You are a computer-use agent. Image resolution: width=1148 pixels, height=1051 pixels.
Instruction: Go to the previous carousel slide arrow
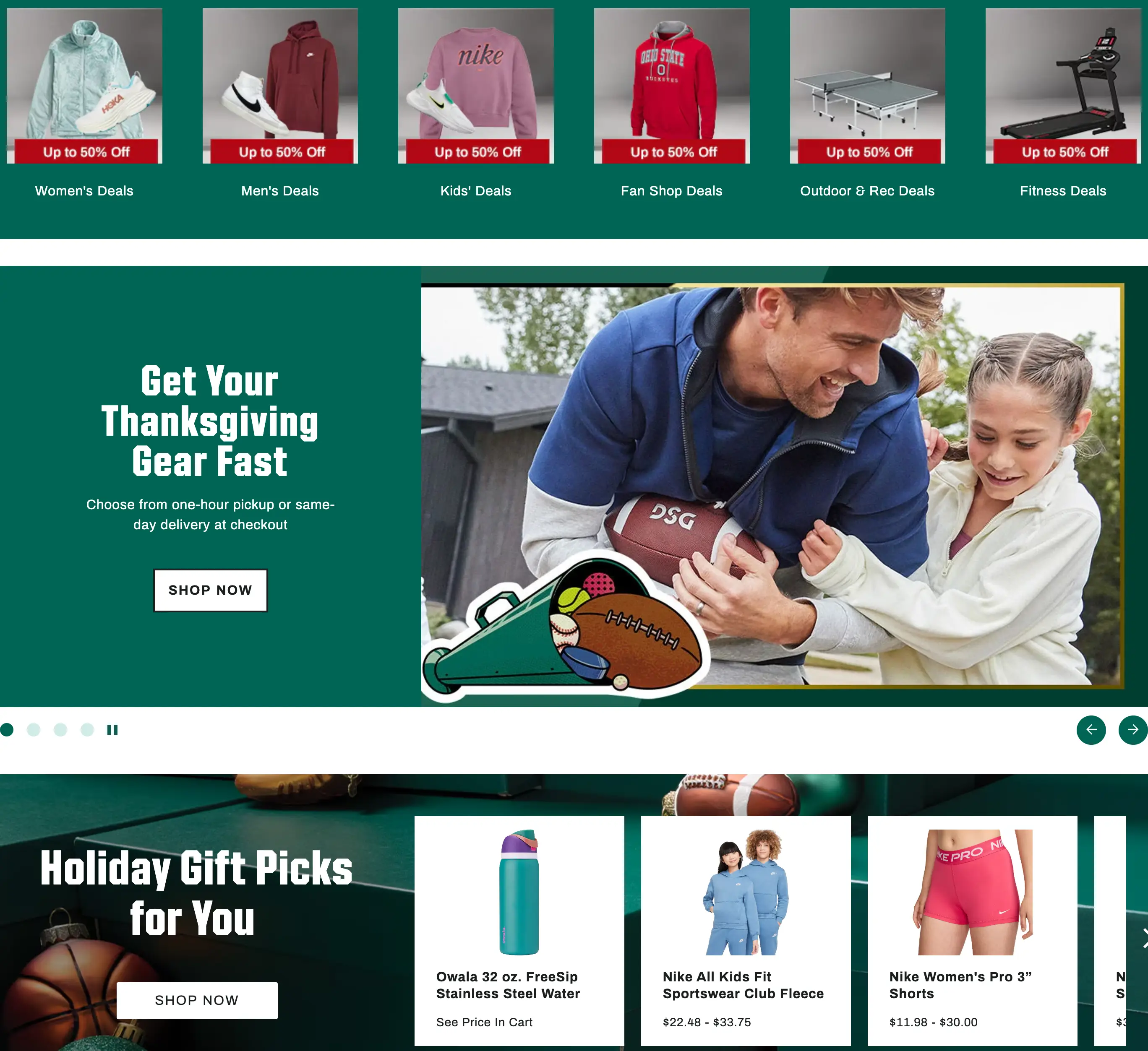click(x=1091, y=729)
